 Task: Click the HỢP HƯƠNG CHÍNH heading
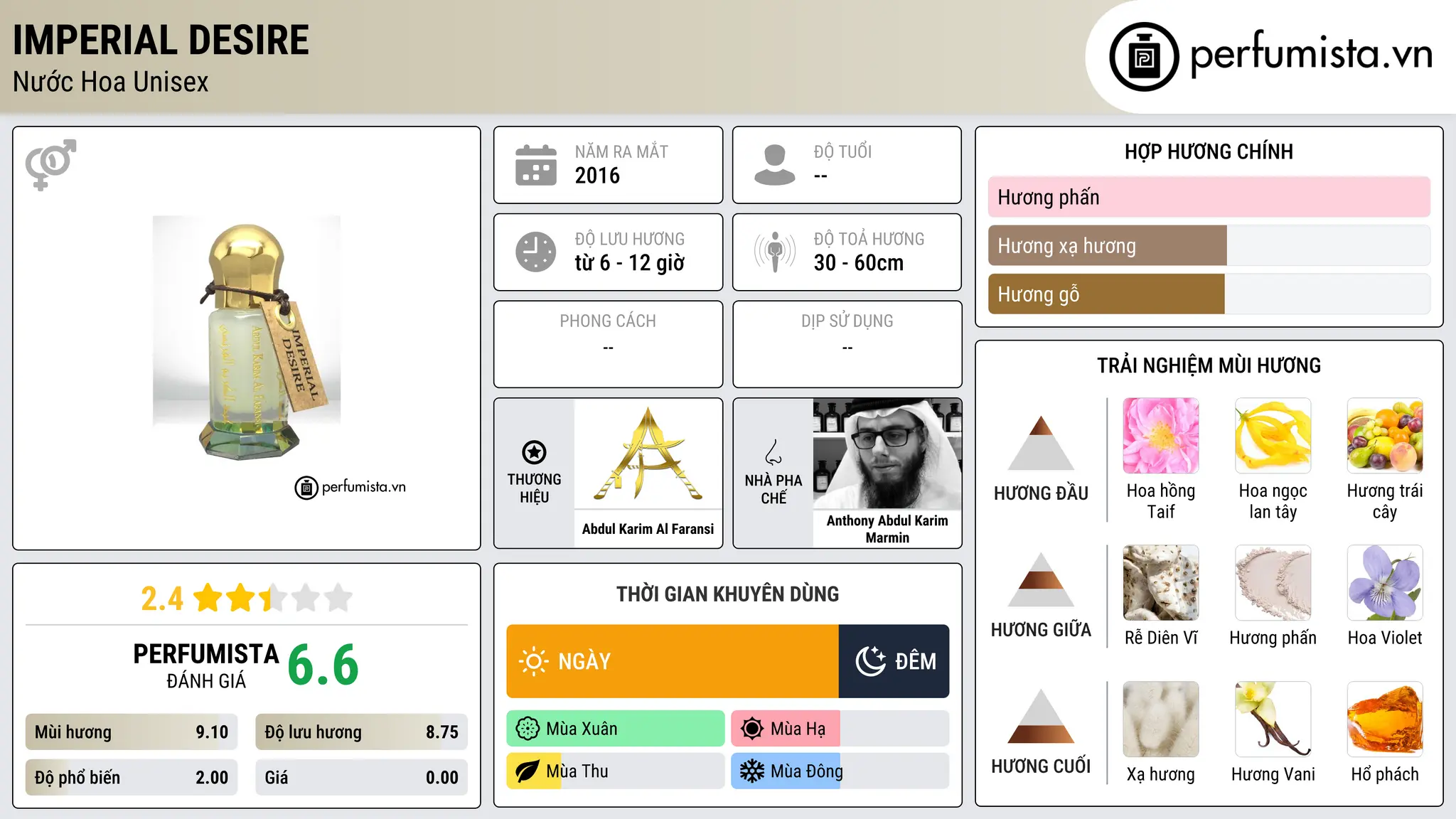point(1209,151)
